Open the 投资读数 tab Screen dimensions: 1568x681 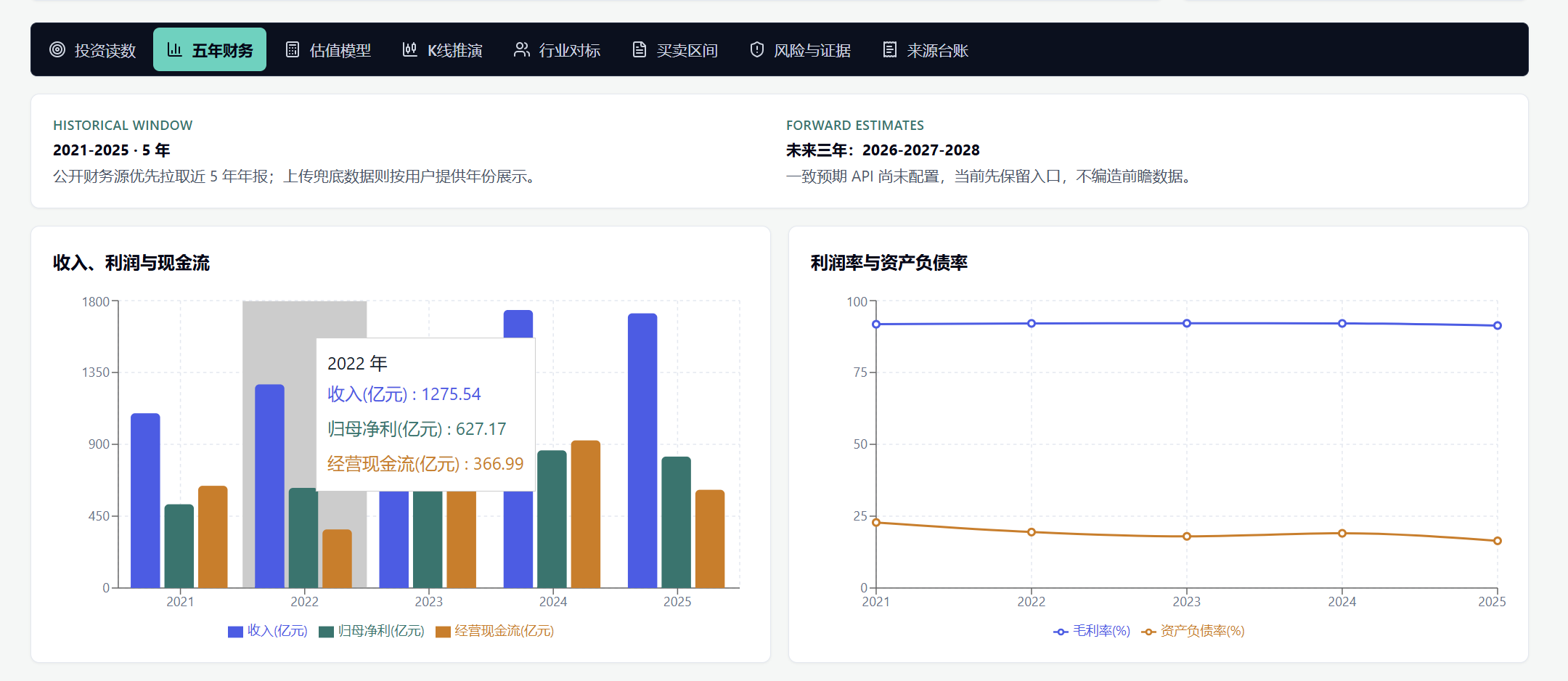coord(93,49)
